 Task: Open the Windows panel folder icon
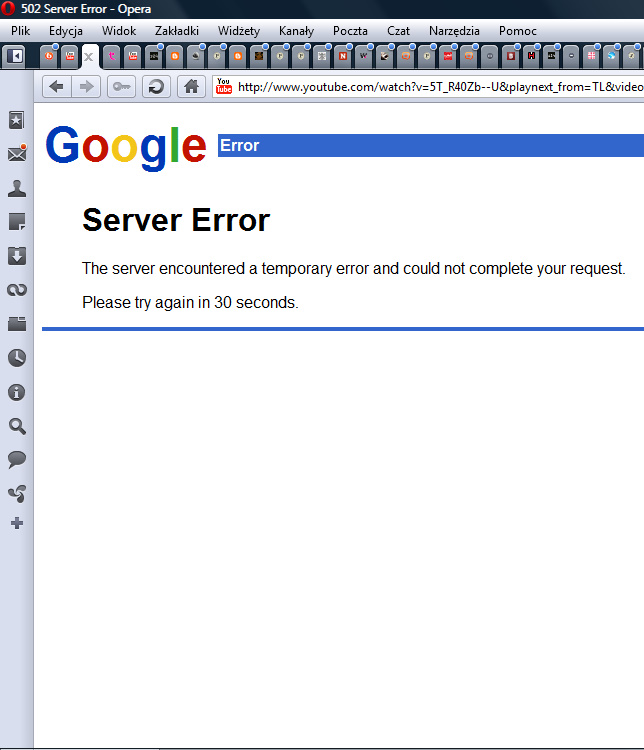pyautogui.click(x=17, y=324)
